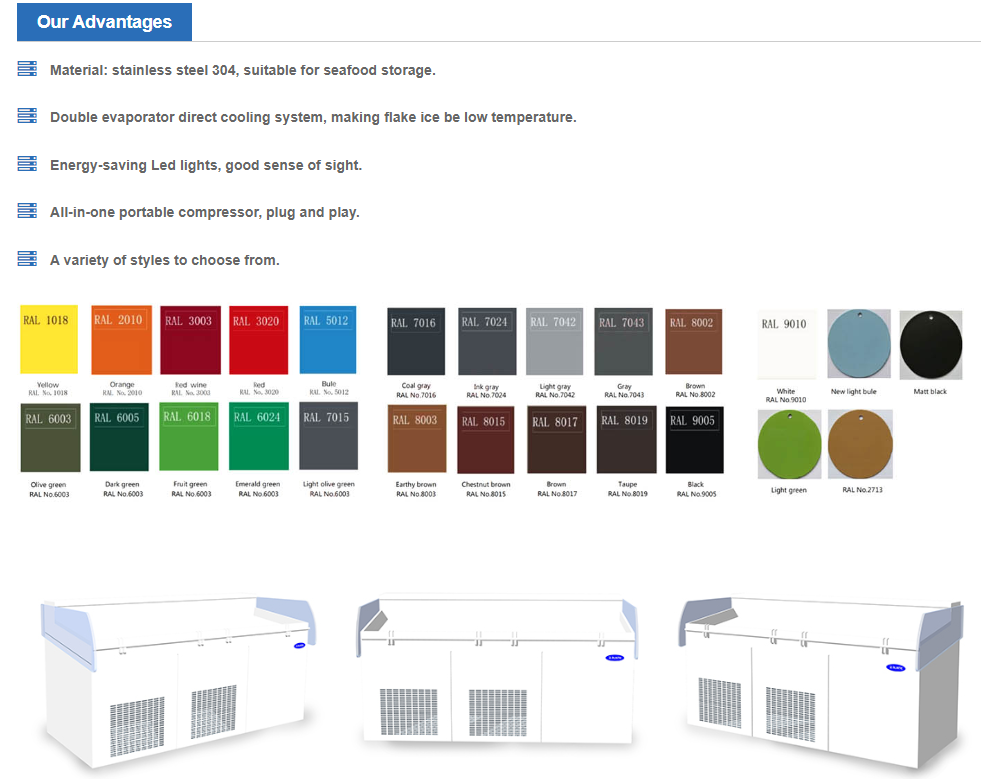
Task: Click the bullet icon beside double evaporator line
Action: click(x=27, y=116)
